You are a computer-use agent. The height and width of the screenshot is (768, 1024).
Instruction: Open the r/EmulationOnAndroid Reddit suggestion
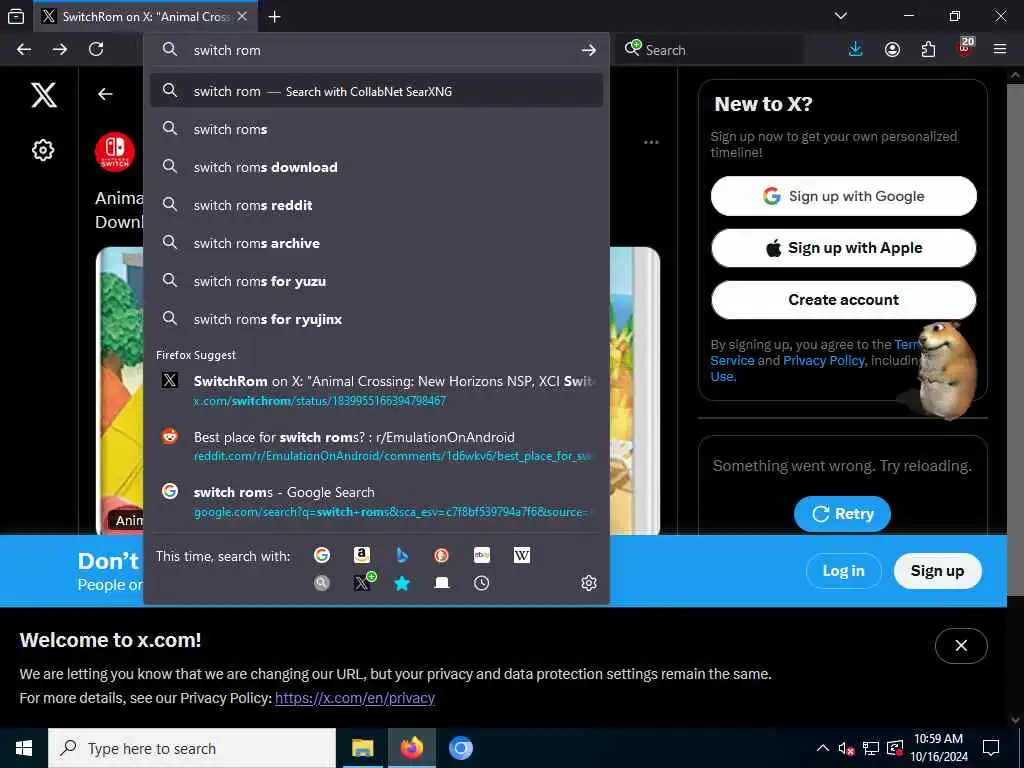point(376,445)
